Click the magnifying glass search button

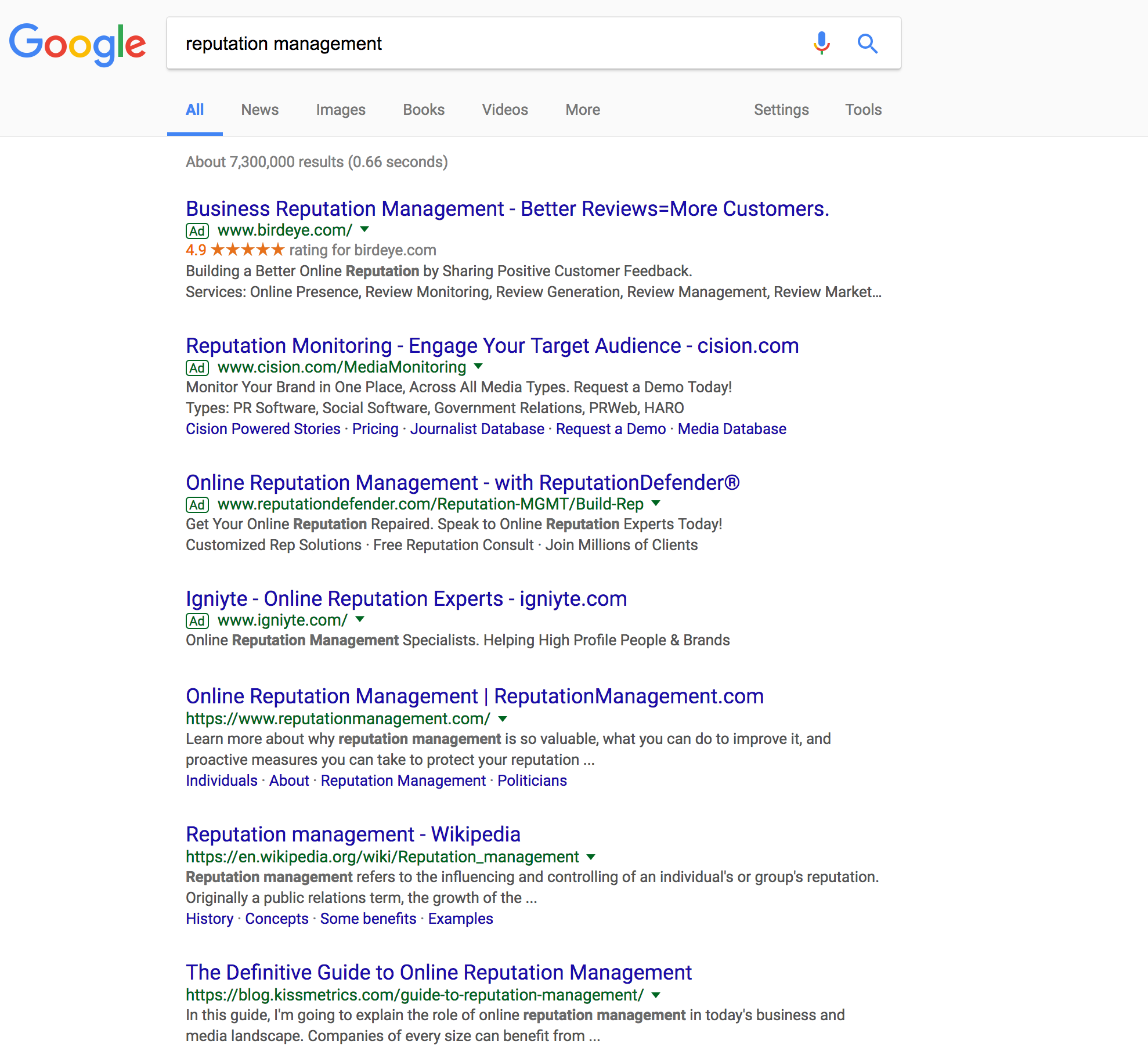[867, 43]
